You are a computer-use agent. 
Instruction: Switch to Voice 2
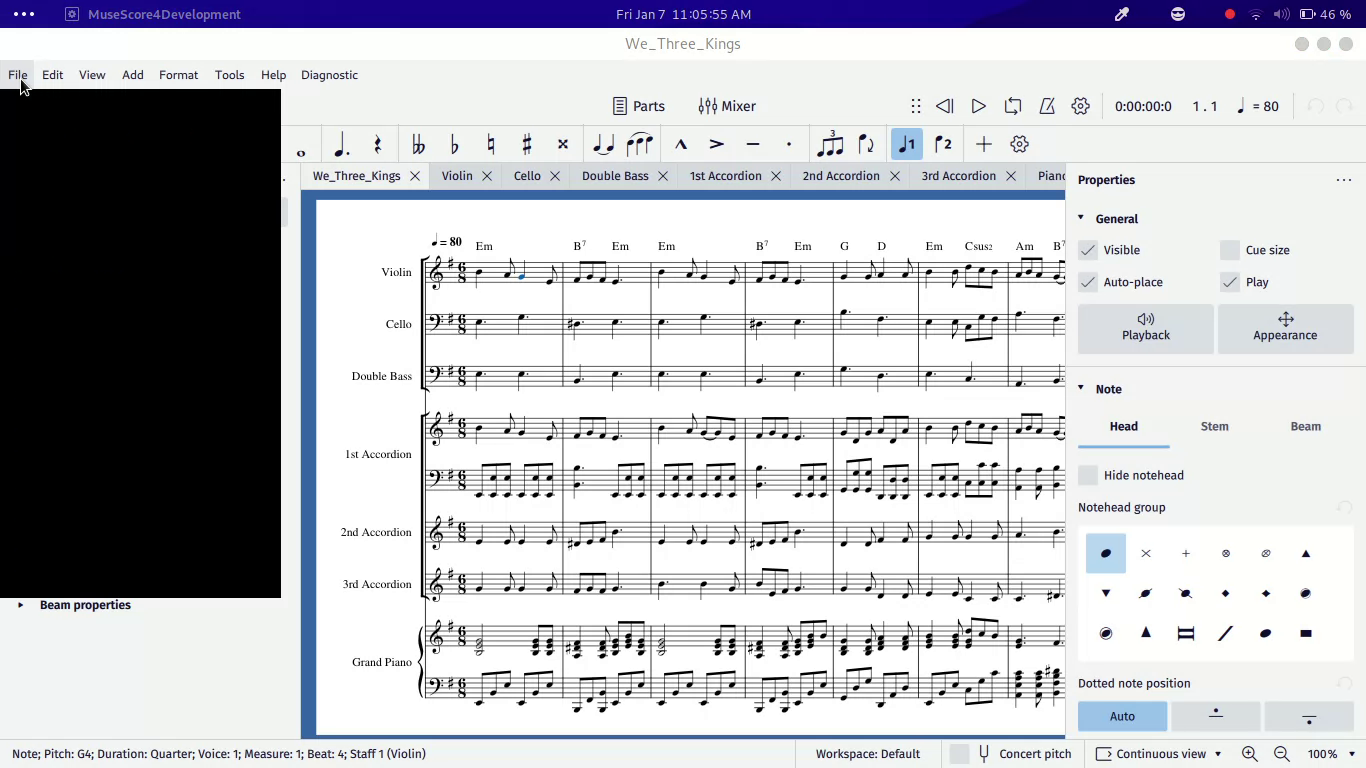943,145
